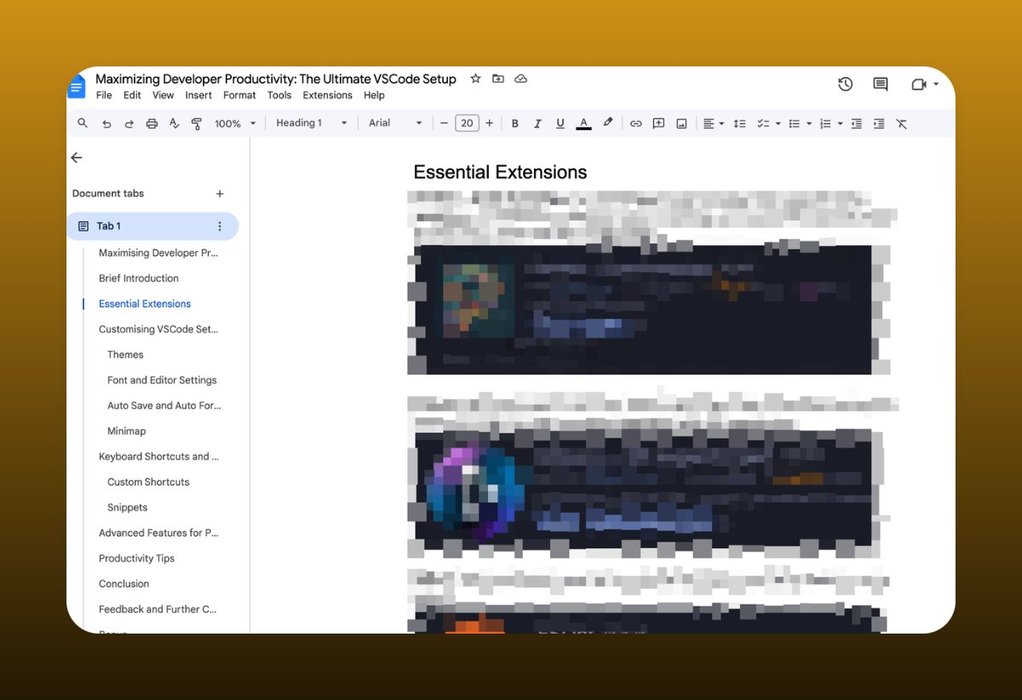Jump to Productivity Tips heading in outline
The height and width of the screenshot is (700, 1022).
136,558
